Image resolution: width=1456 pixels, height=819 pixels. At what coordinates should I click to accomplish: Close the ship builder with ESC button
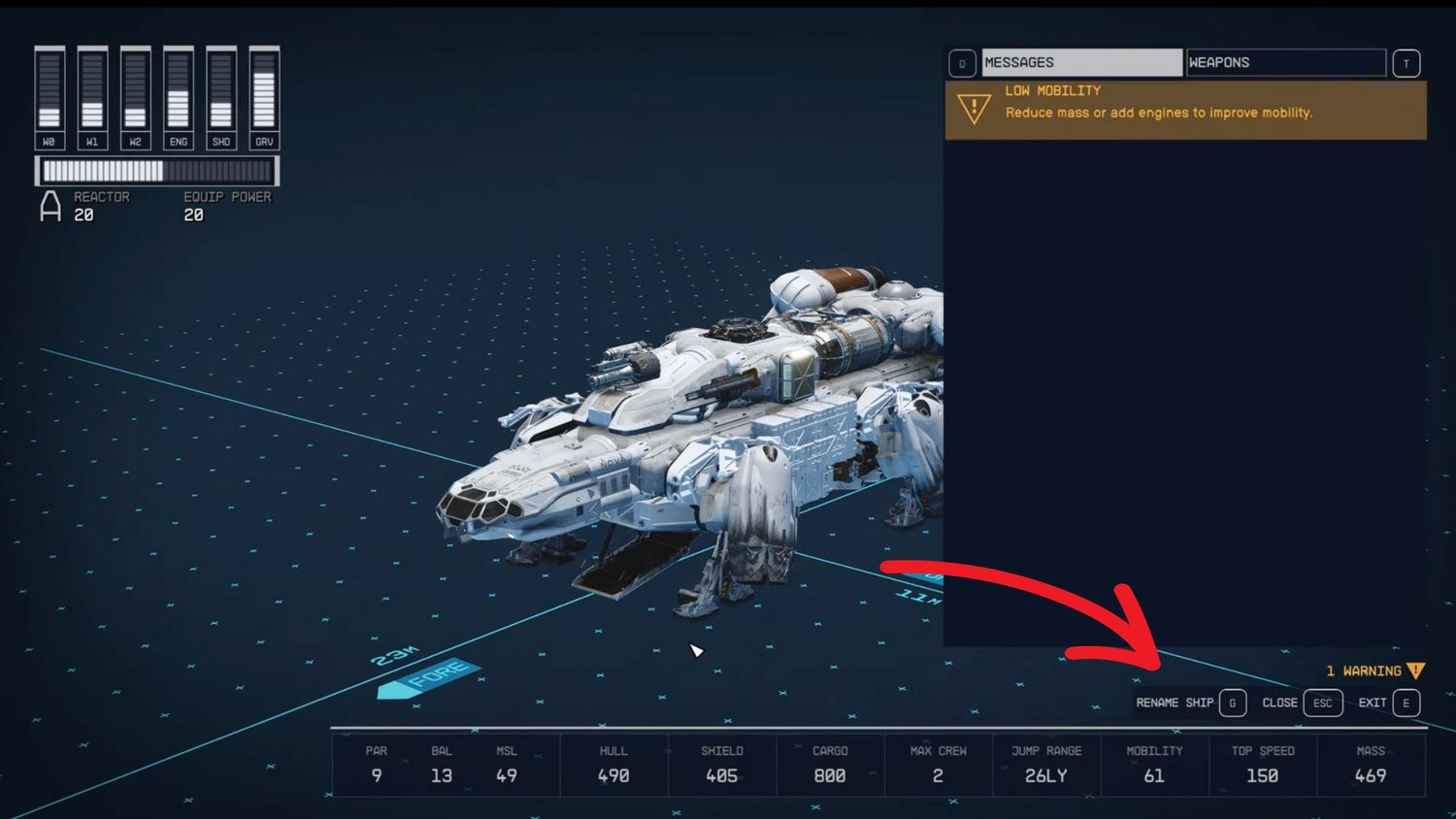(x=1302, y=703)
